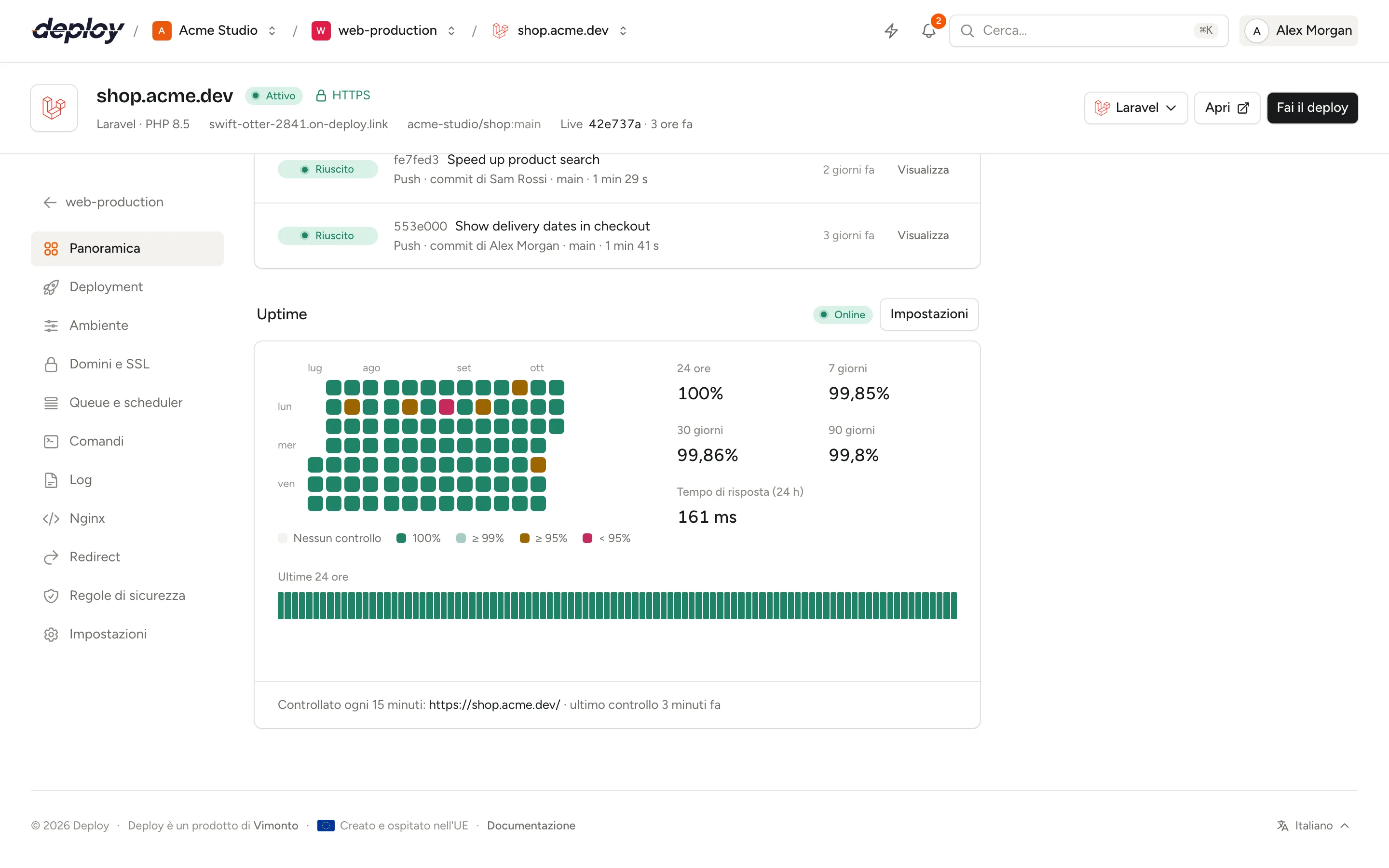Image resolution: width=1389 pixels, height=868 pixels.
Task: Click Visualizza for Speed up product search
Action: pos(923,170)
